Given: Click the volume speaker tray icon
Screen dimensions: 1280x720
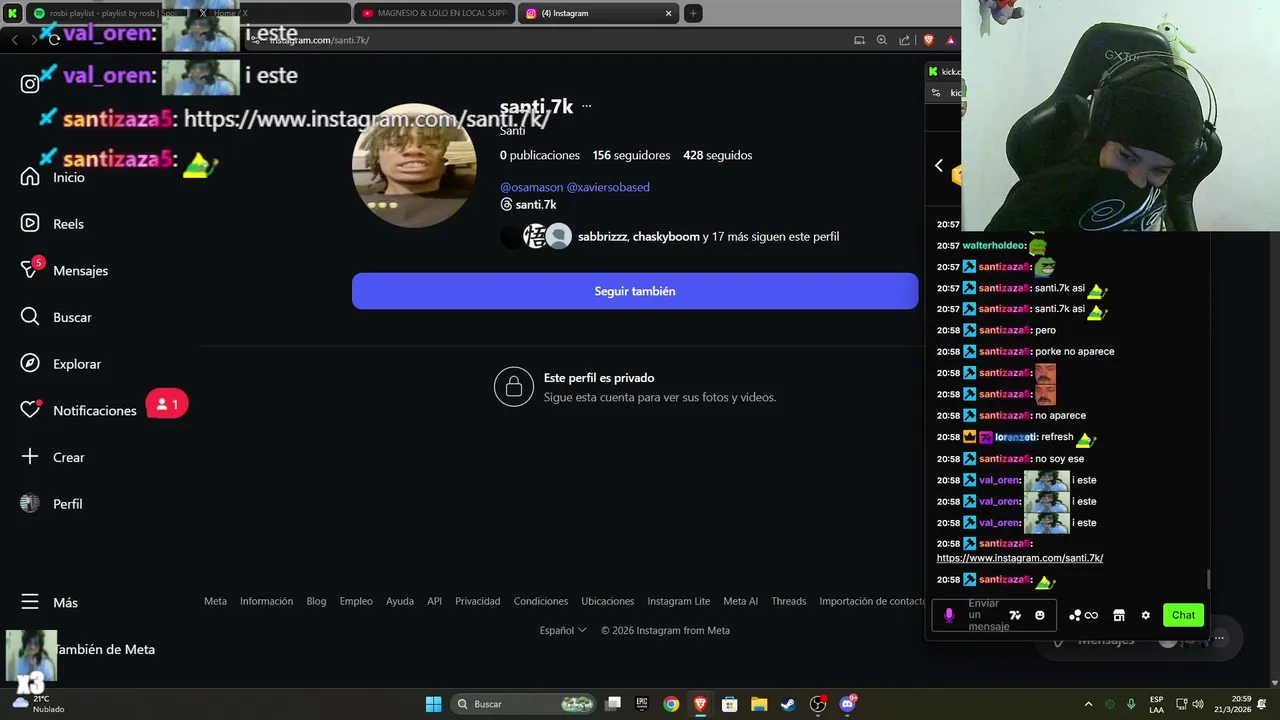Looking at the screenshot, I should point(1198,704).
